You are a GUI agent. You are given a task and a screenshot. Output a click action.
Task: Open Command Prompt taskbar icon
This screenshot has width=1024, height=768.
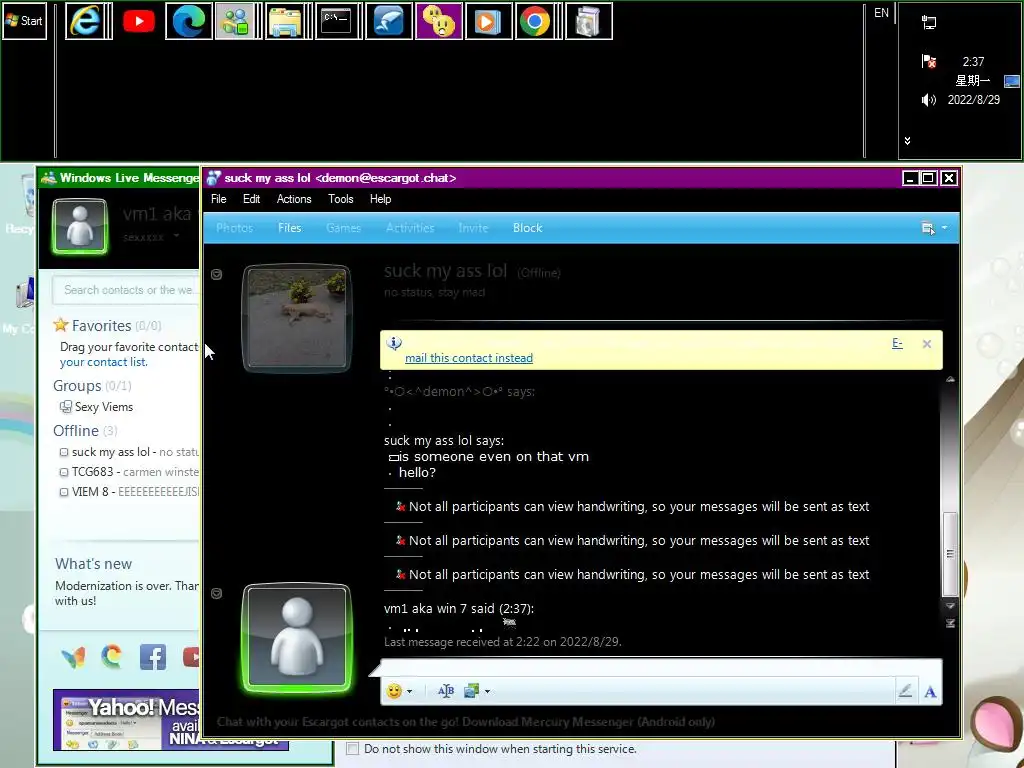pyautogui.click(x=336, y=21)
